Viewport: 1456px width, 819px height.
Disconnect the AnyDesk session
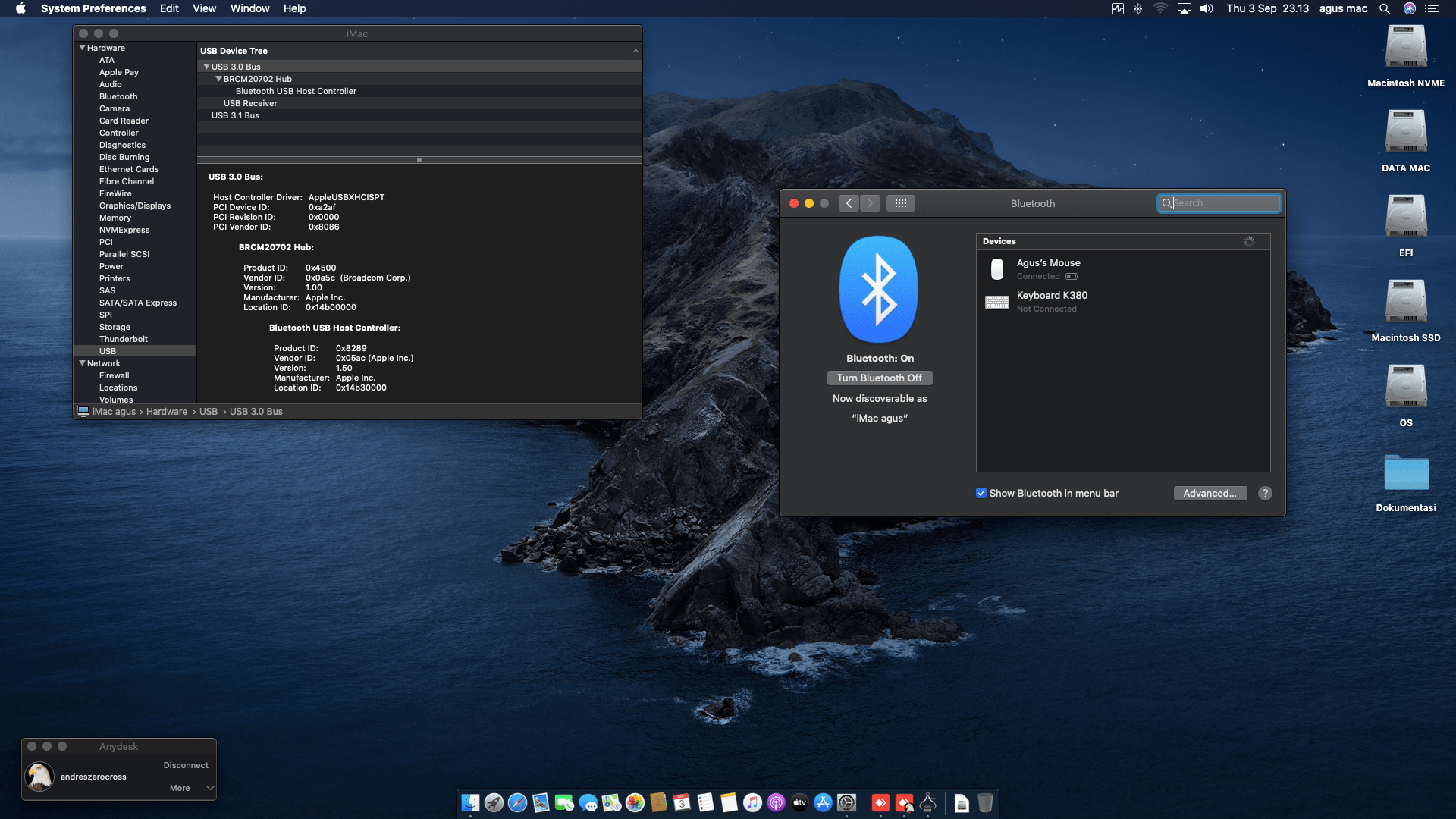pyautogui.click(x=186, y=765)
